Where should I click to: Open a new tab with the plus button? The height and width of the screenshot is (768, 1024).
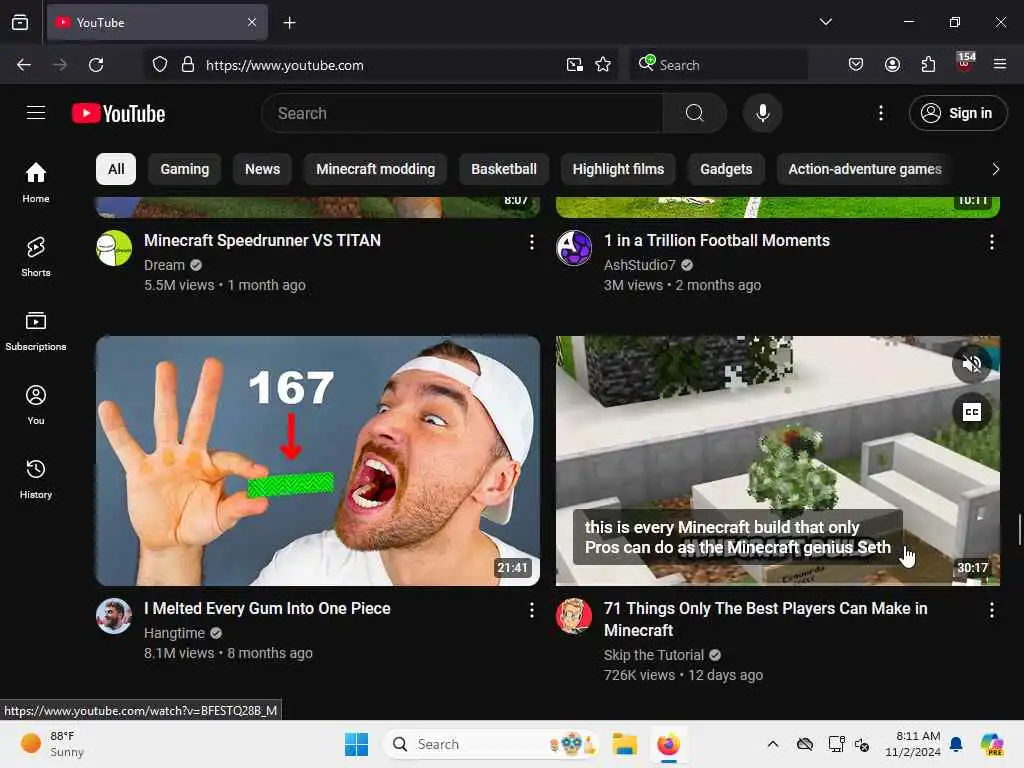pyautogui.click(x=289, y=23)
